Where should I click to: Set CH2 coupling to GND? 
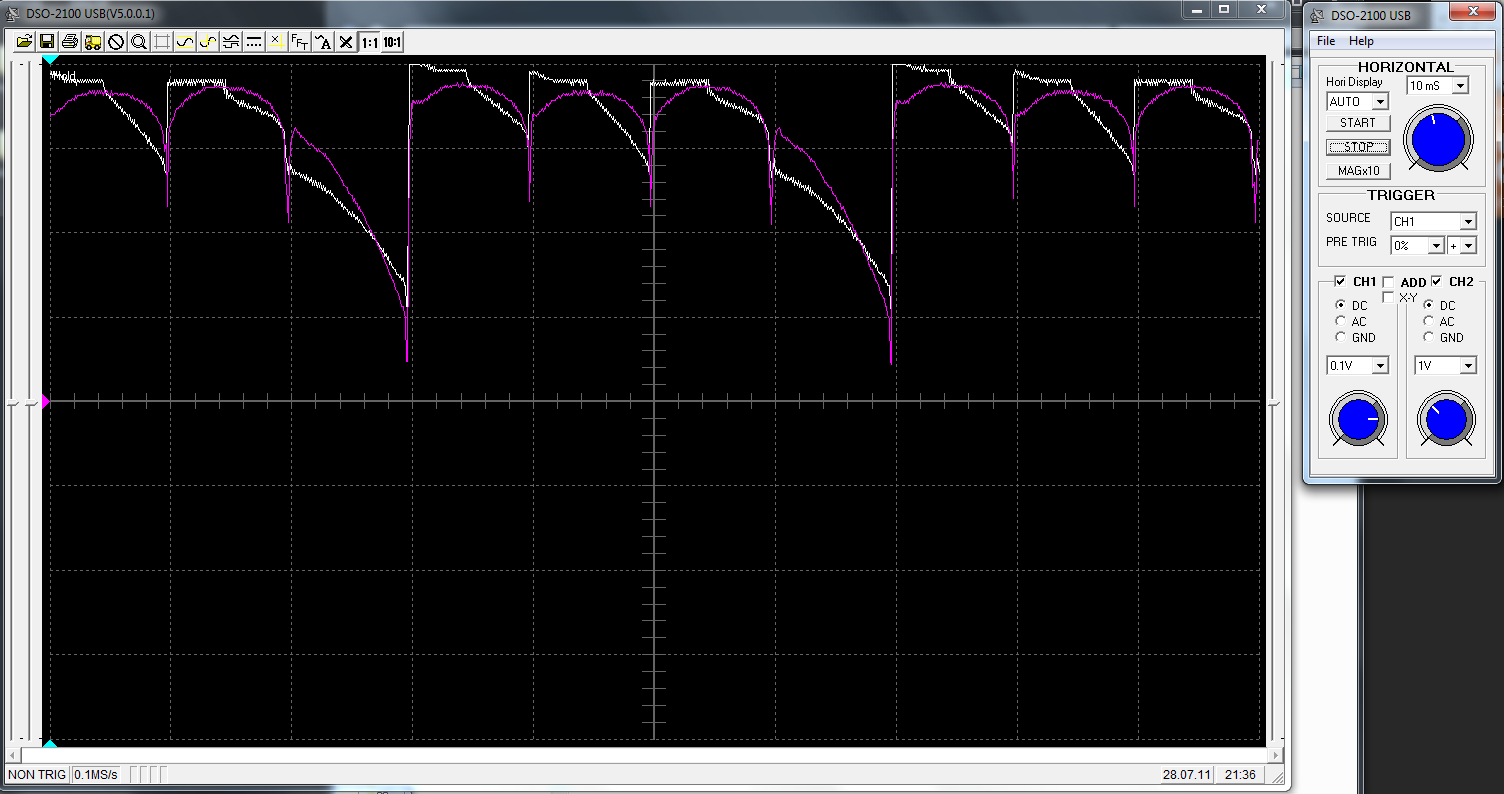[x=1428, y=338]
